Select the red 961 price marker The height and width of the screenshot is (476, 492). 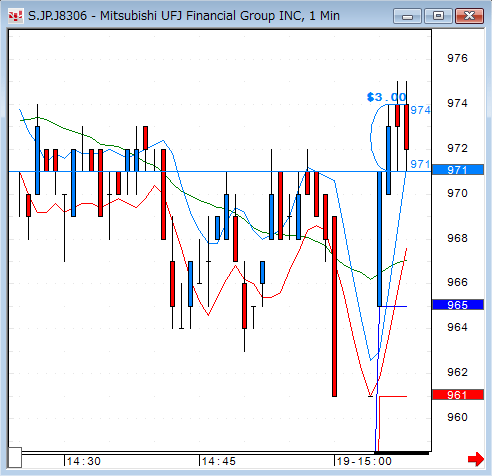click(458, 395)
